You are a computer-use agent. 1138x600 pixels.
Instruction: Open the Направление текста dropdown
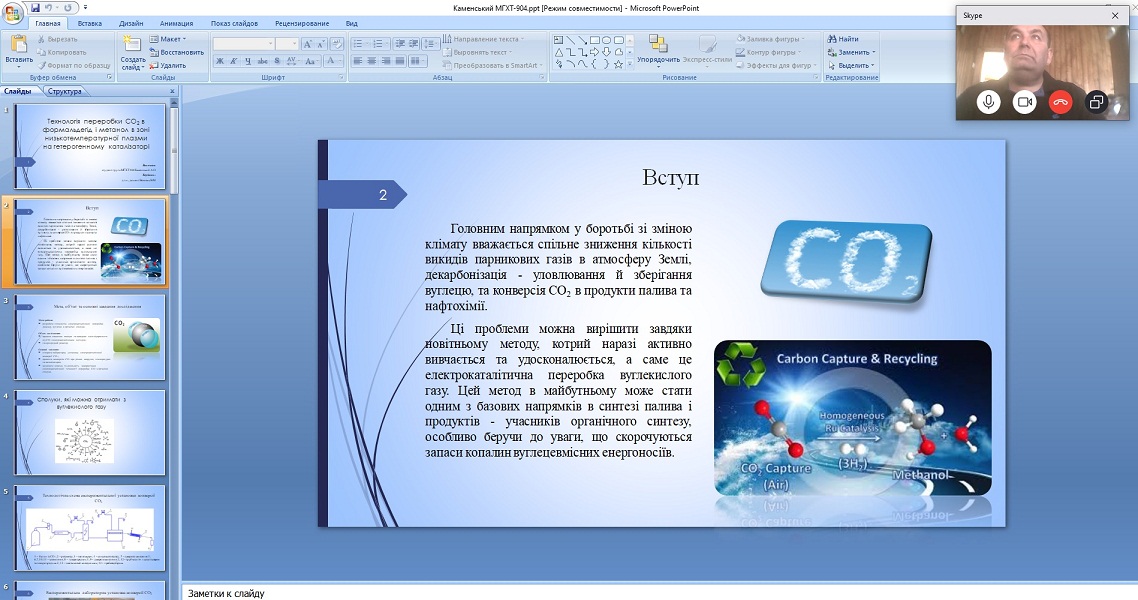[483, 39]
